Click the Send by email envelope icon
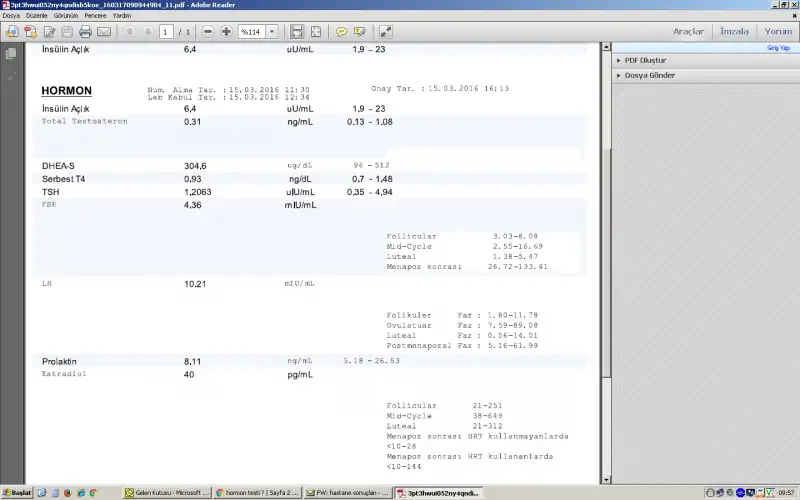Screen dimensions: 800x500 (x=104, y=32)
